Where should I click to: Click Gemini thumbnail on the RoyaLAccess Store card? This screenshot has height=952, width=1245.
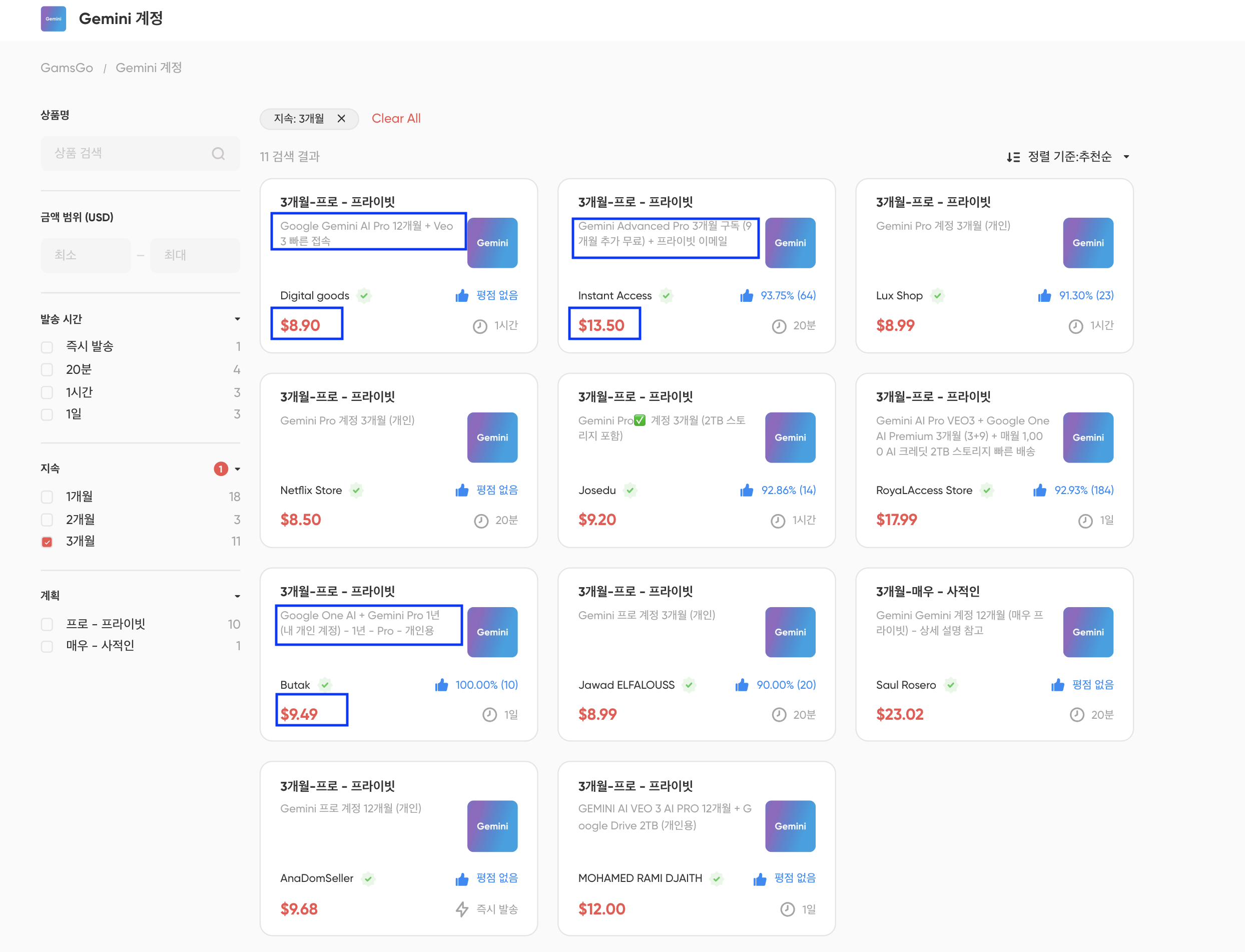(1087, 437)
